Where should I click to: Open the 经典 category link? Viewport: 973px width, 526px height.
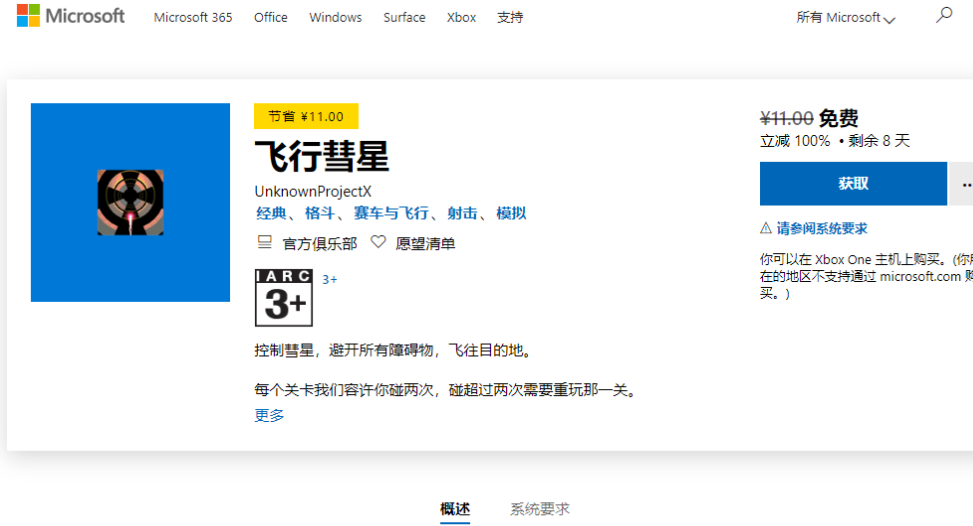coord(271,213)
